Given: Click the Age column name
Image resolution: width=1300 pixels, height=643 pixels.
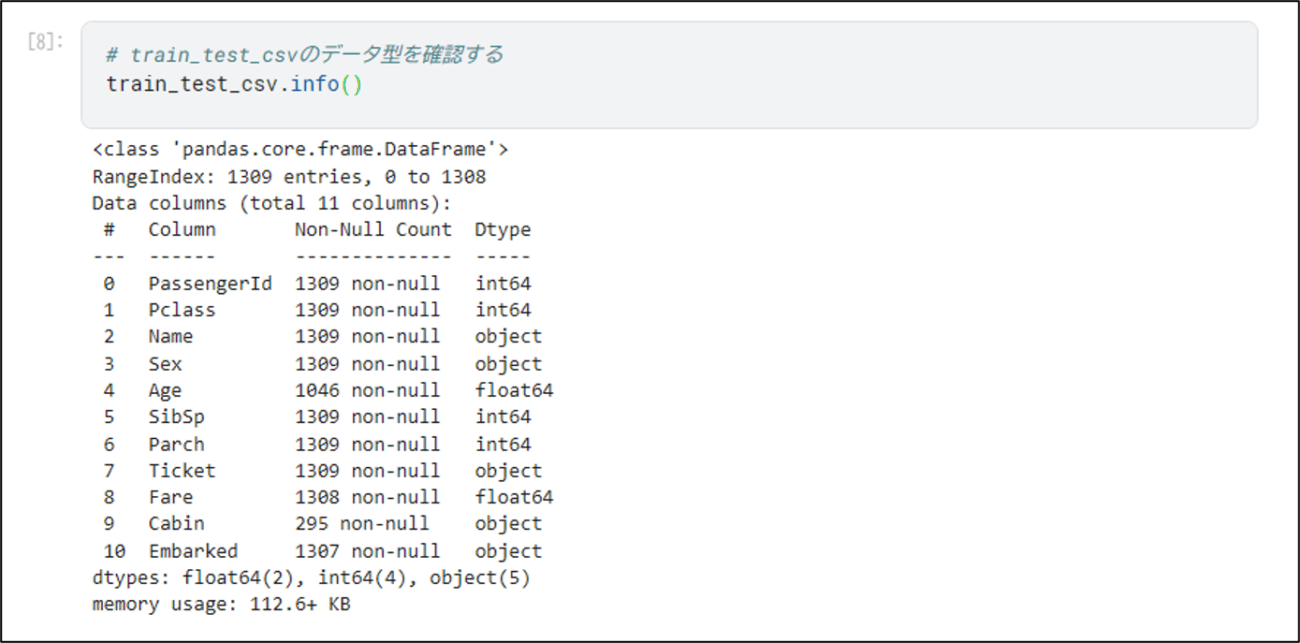Looking at the screenshot, I should 166,391.
